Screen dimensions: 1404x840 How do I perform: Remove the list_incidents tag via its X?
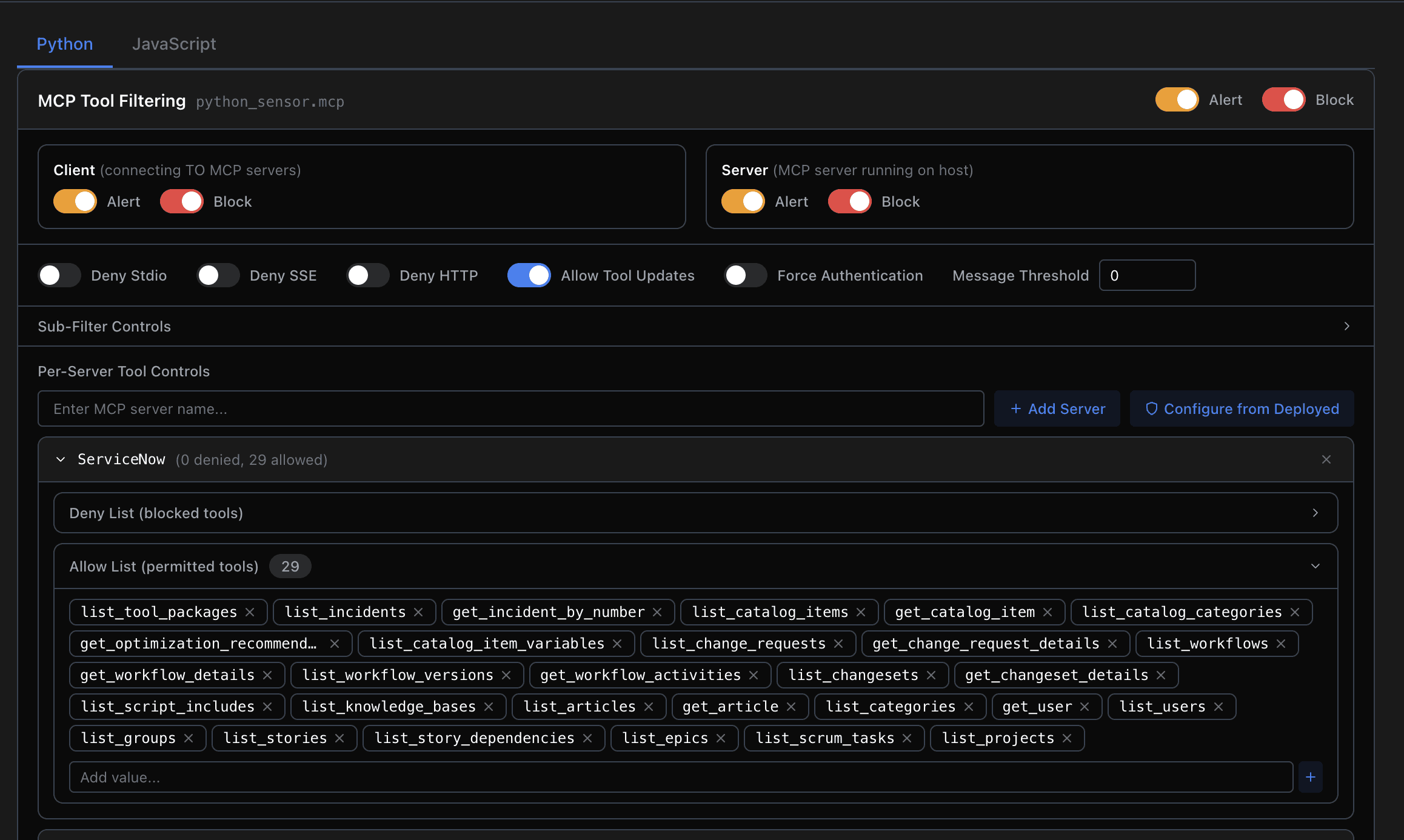[x=418, y=612]
